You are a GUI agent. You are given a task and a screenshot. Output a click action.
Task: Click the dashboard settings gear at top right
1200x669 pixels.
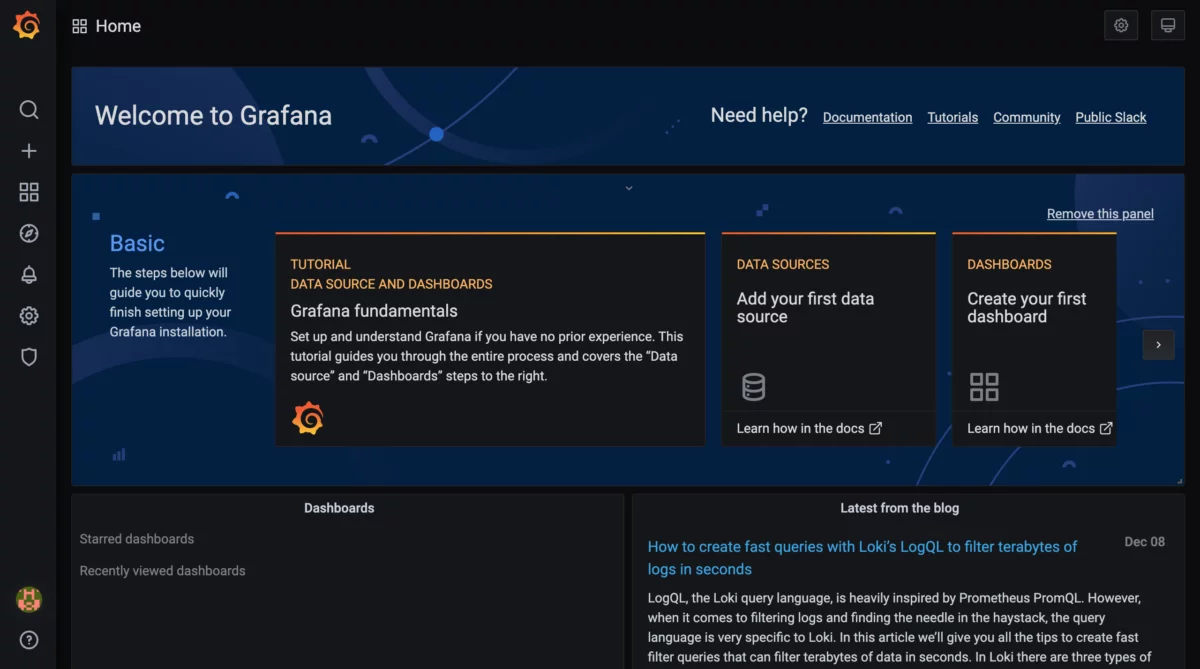(x=1121, y=26)
